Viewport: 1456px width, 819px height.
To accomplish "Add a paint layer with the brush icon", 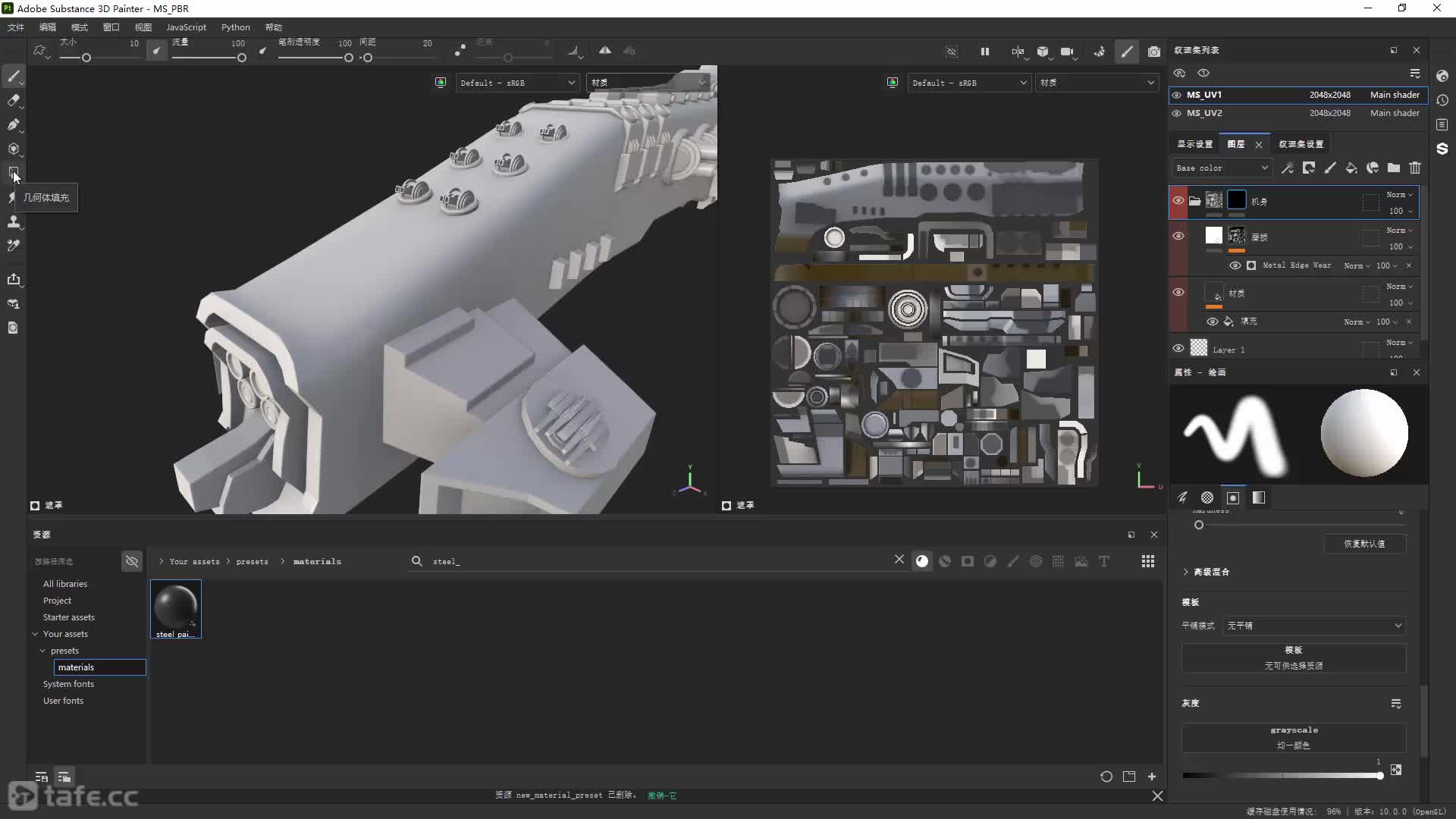I will (1330, 168).
